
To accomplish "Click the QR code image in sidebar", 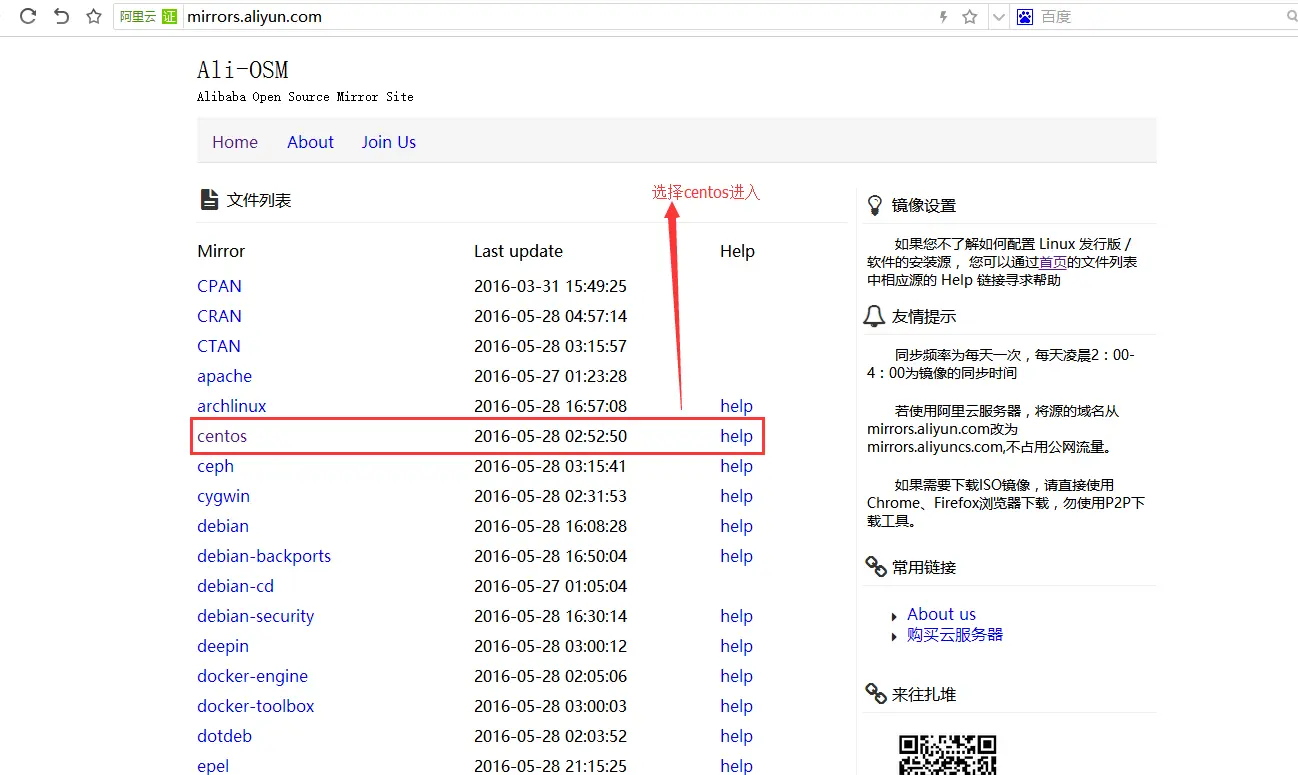I will (x=948, y=755).
